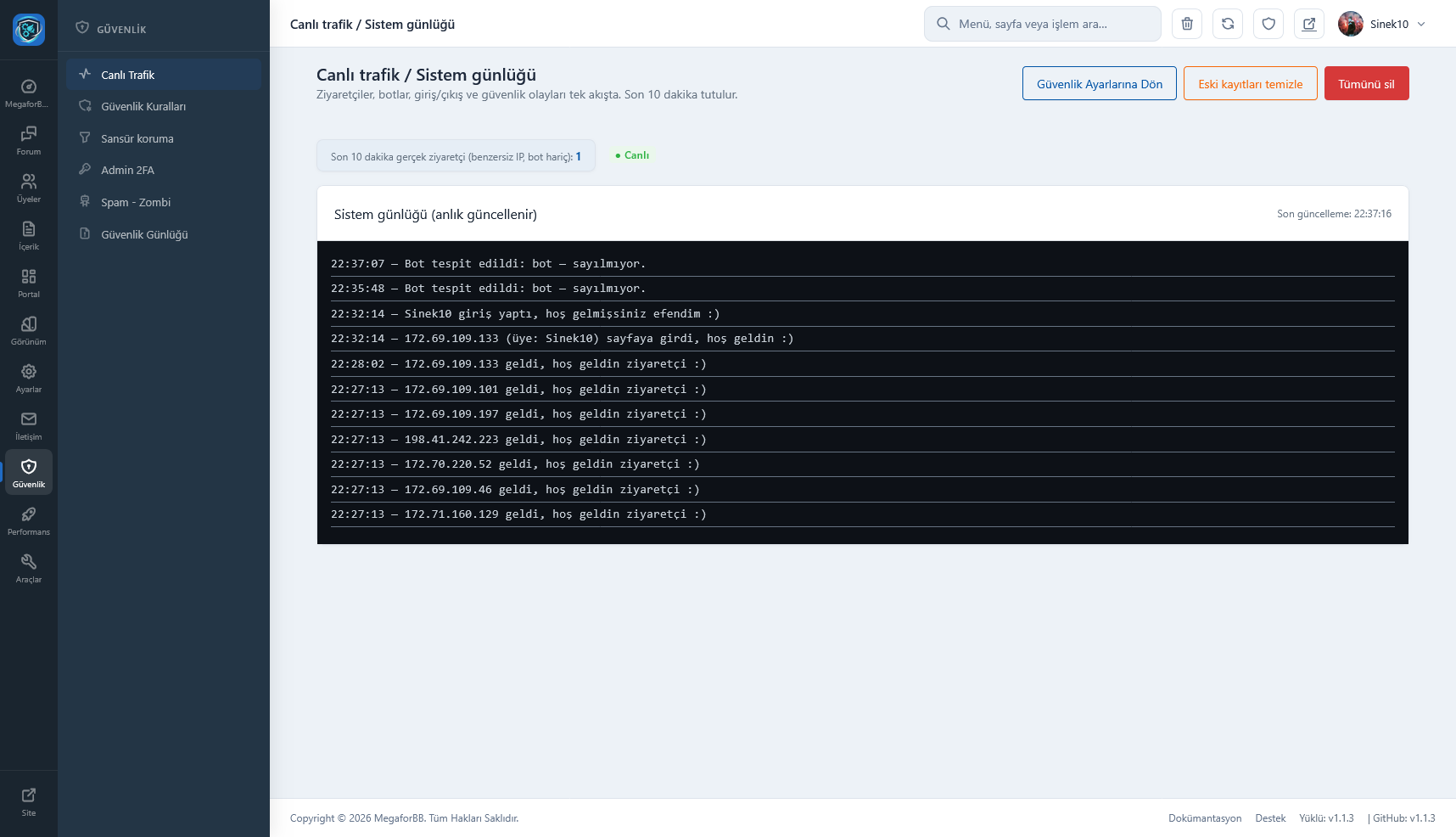The image size is (1456, 837).
Task: Click the shield icon in top bar
Action: point(1268,24)
